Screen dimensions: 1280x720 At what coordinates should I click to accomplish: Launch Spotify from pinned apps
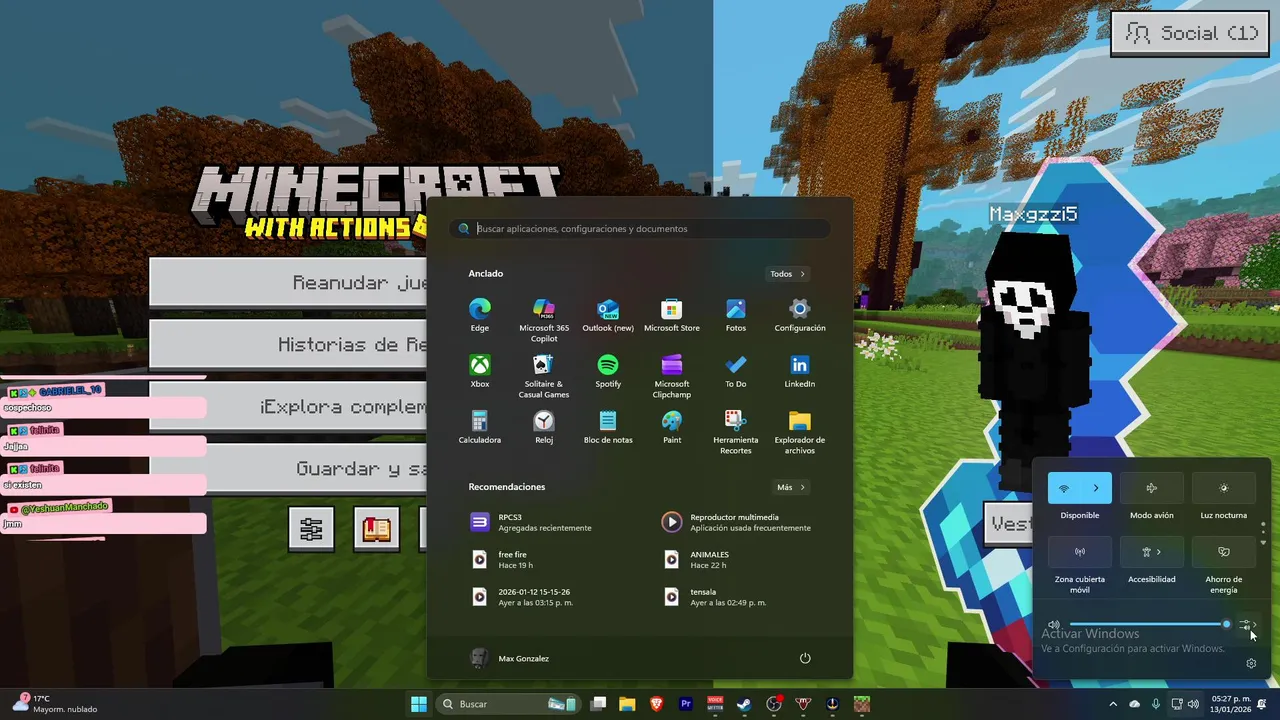608,371
